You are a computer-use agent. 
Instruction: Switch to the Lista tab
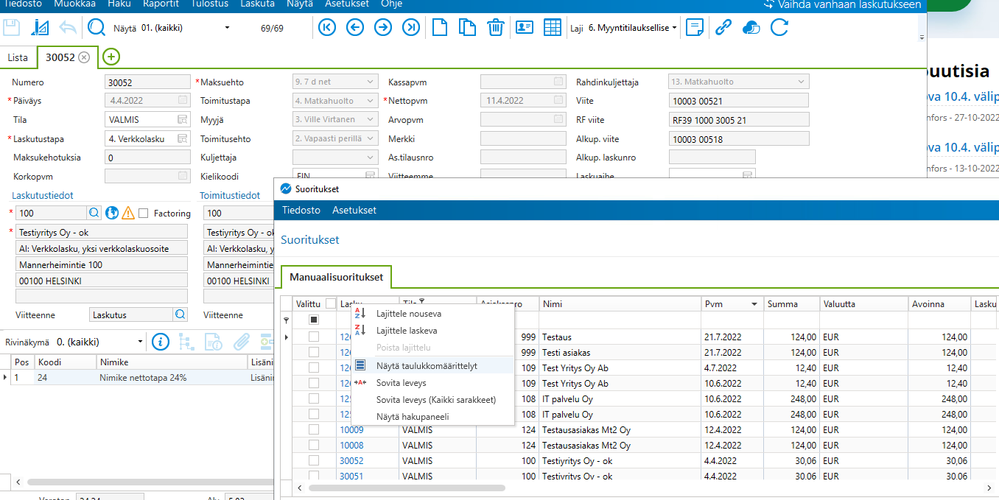tap(18, 57)
